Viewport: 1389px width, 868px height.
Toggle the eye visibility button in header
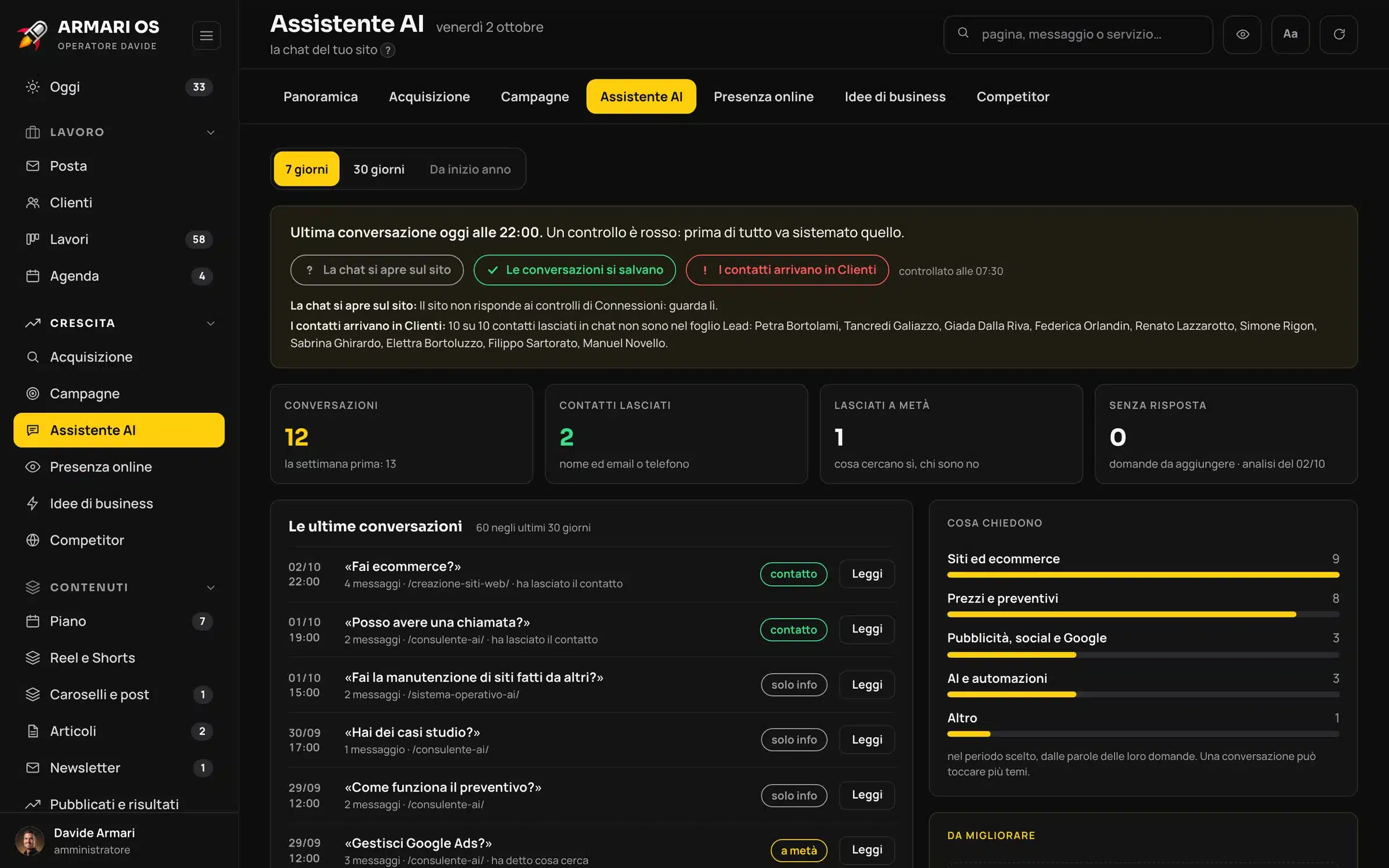click(1242, 34)
